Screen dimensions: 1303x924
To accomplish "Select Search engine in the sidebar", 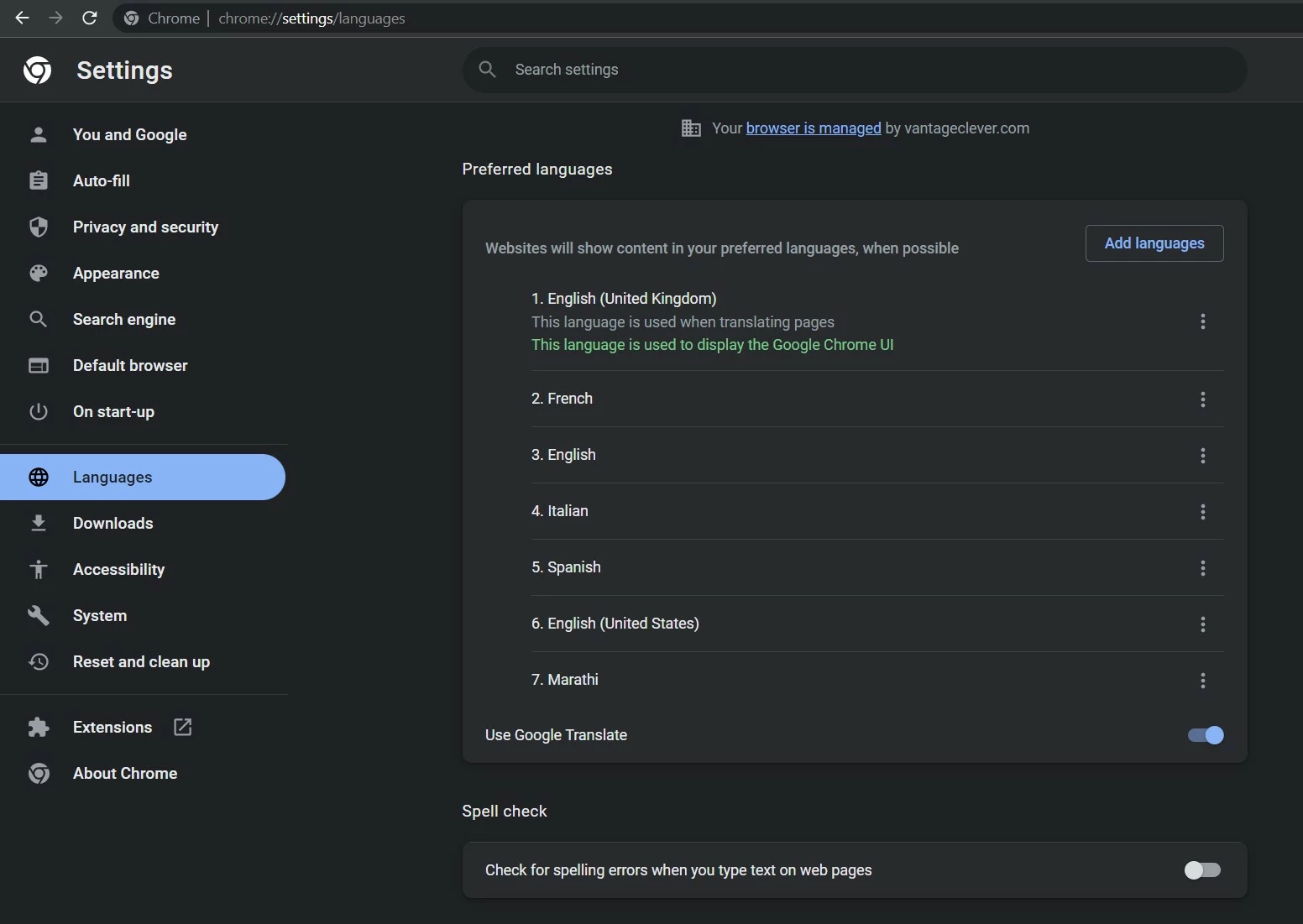I will click(143, 319).
